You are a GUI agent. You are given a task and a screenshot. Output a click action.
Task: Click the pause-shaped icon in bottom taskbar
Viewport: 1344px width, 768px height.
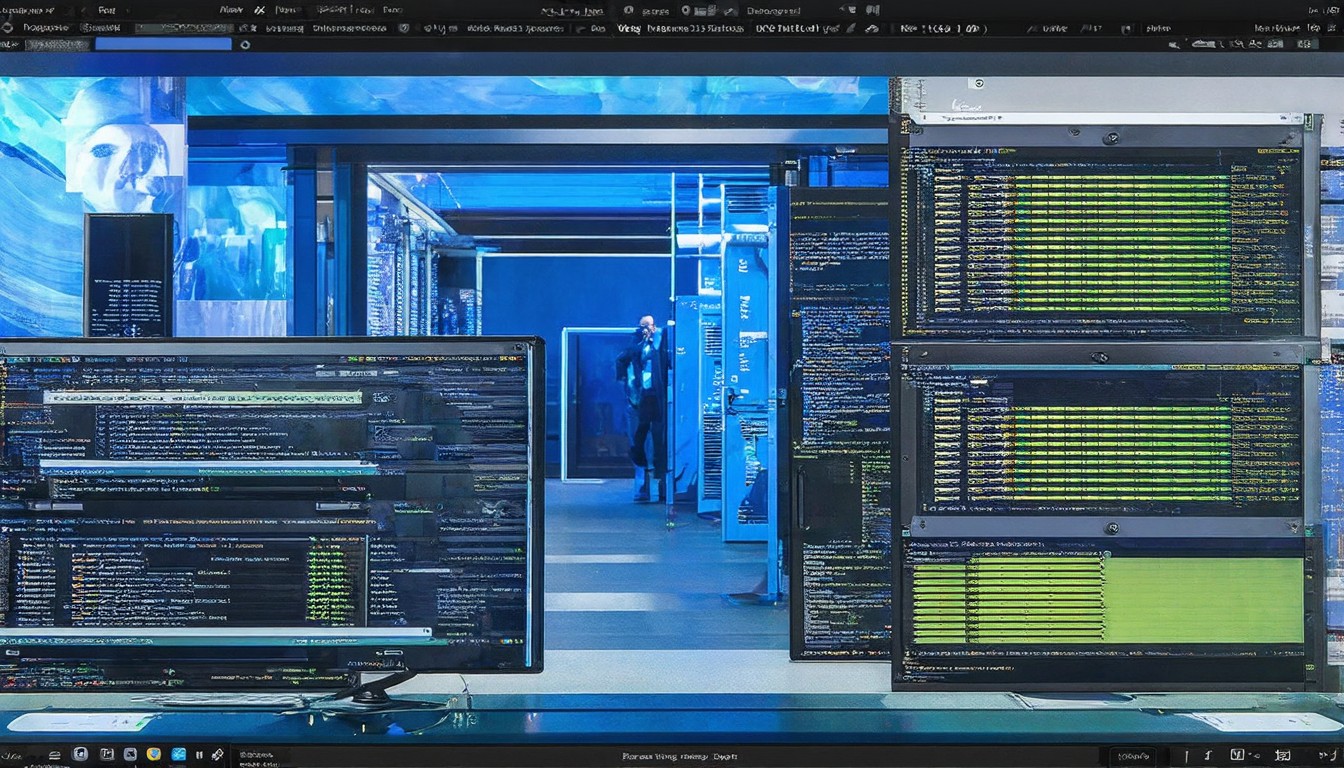click(199, 755)
